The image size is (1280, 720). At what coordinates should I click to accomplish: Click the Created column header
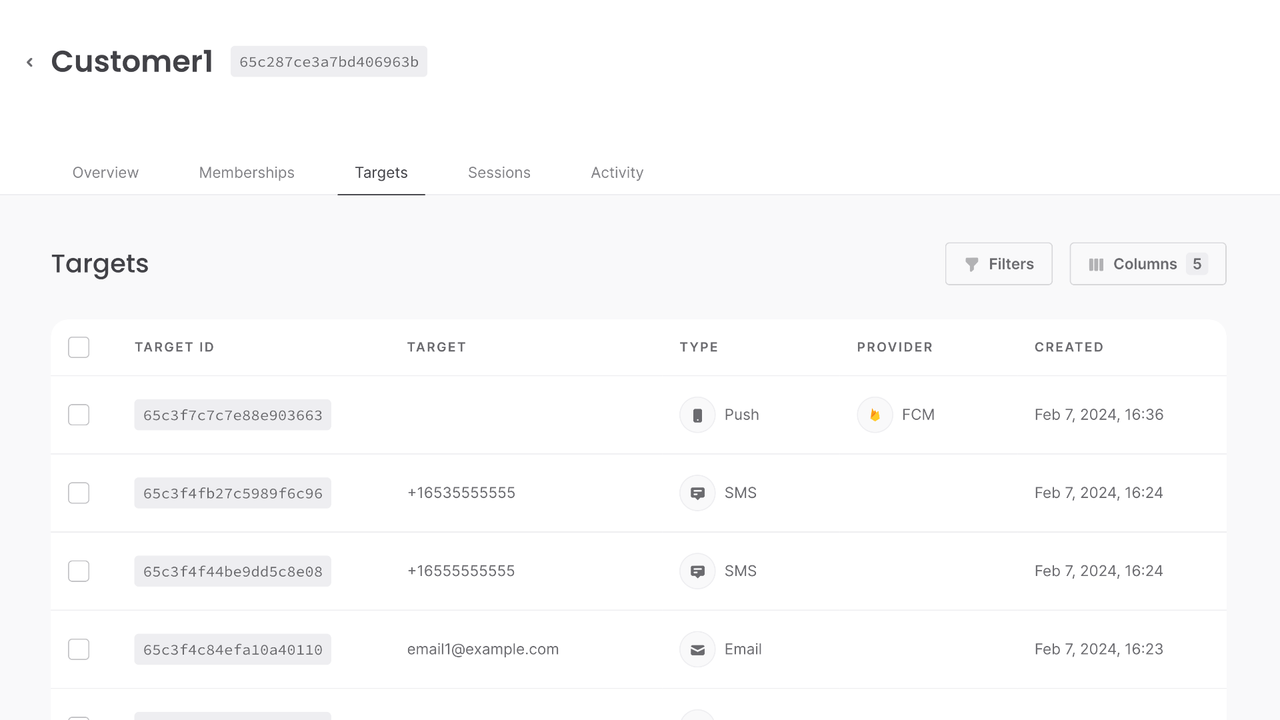(x=1068, y=347)
